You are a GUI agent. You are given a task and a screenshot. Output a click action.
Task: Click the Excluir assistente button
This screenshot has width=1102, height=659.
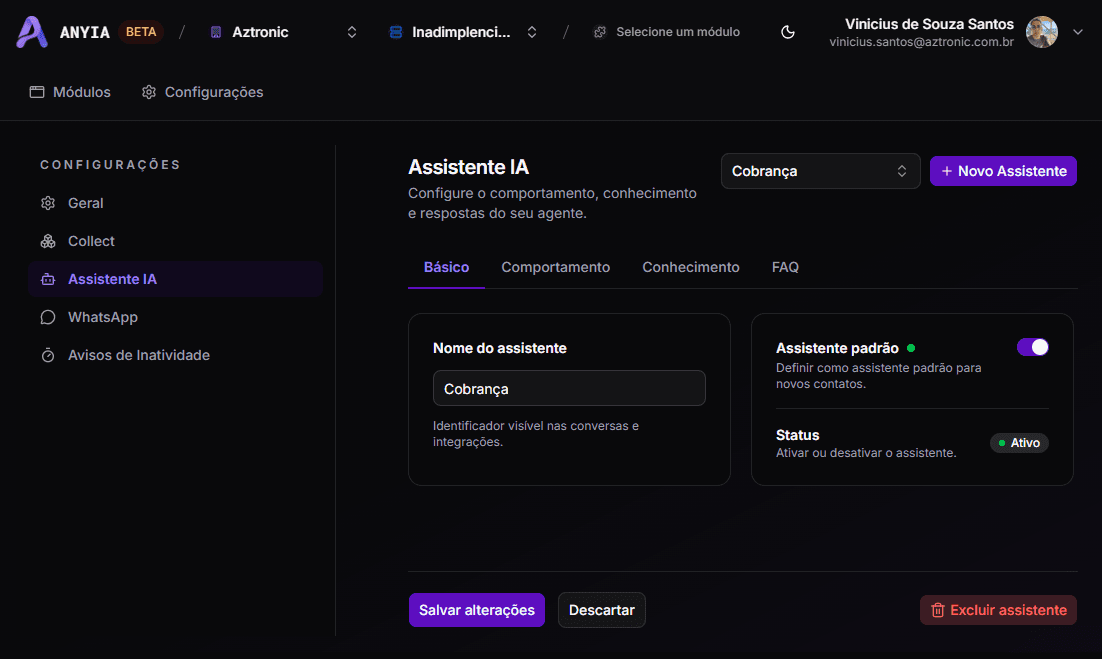(x=998, y=610)
